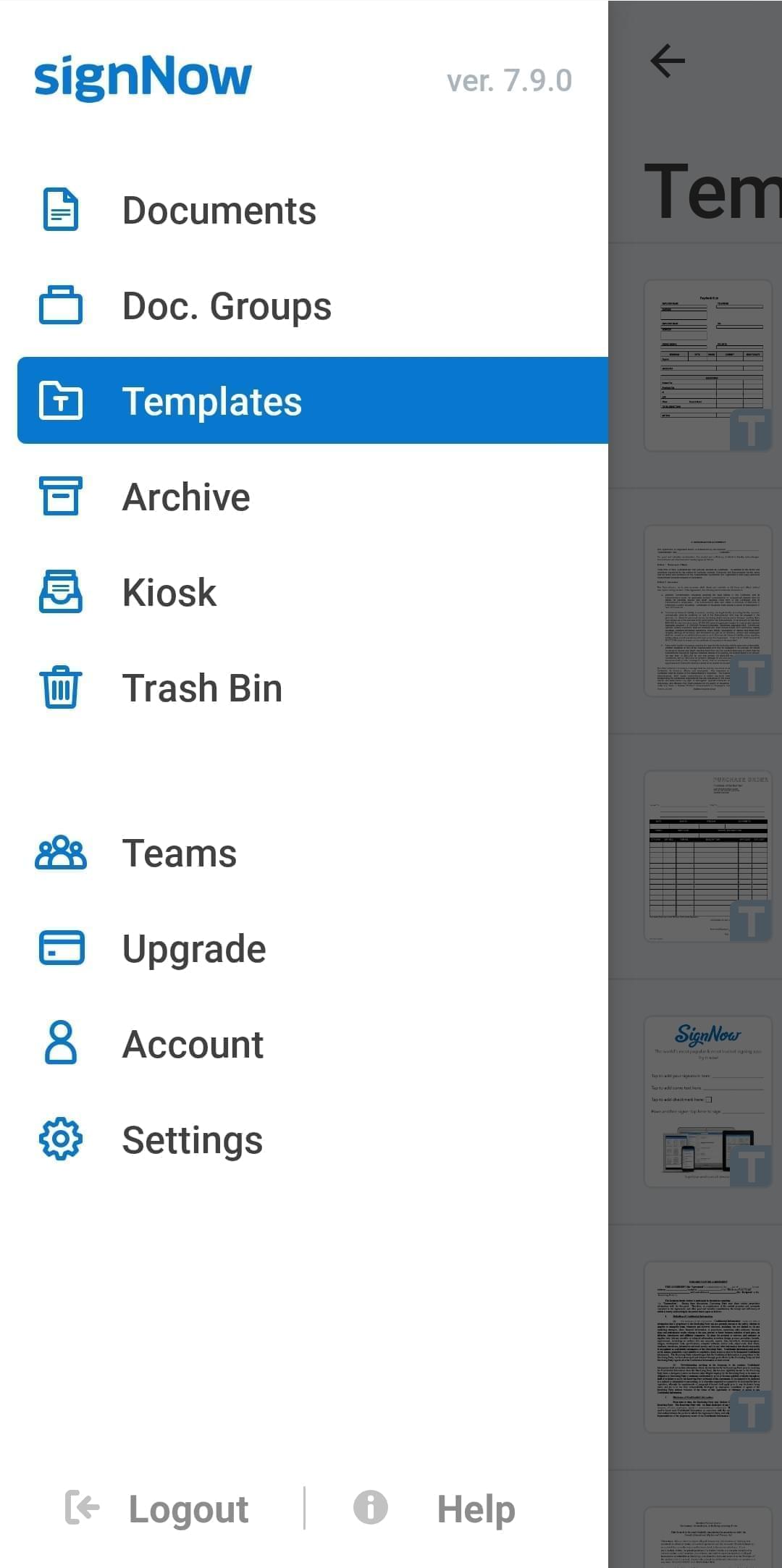Tap the Kiosk inbox icon

(x=61, y=591)
